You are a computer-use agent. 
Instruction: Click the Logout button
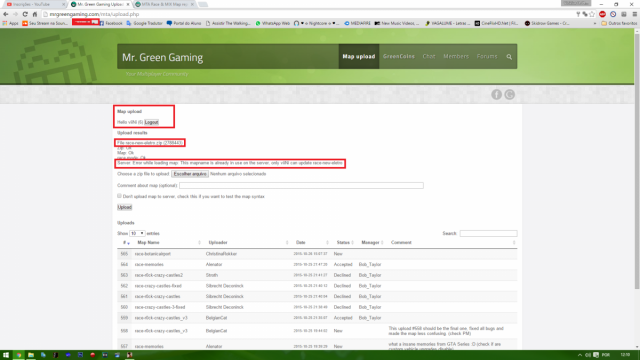coord(151,122)
